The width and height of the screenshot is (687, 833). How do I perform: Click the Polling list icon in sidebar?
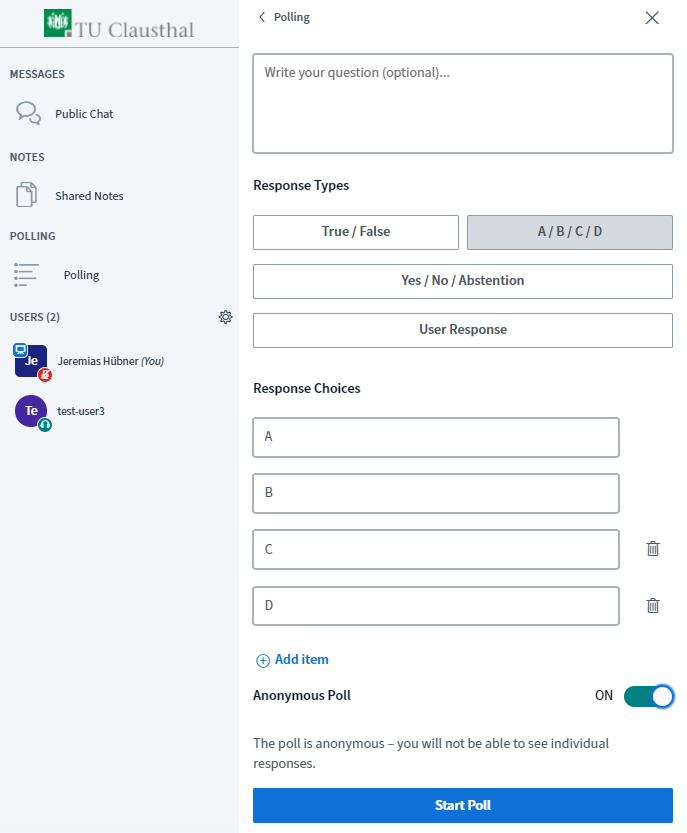click(x=26, y=275)
